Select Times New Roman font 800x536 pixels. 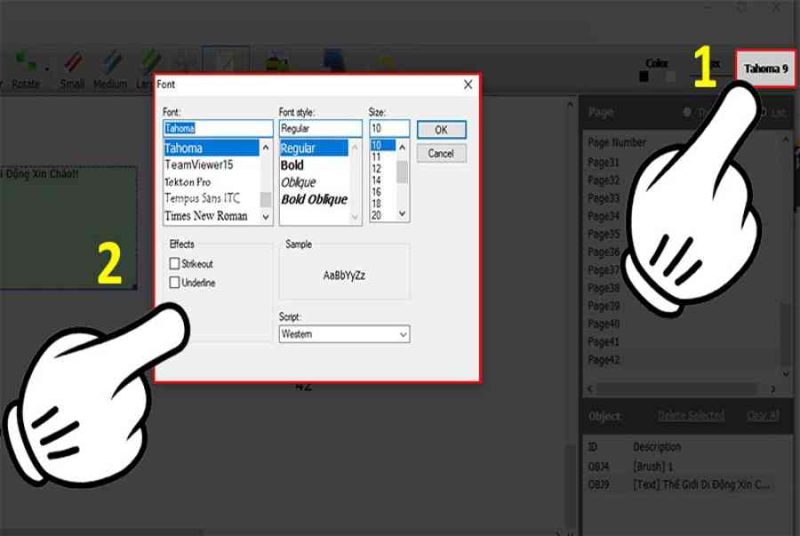pos(211,216)
